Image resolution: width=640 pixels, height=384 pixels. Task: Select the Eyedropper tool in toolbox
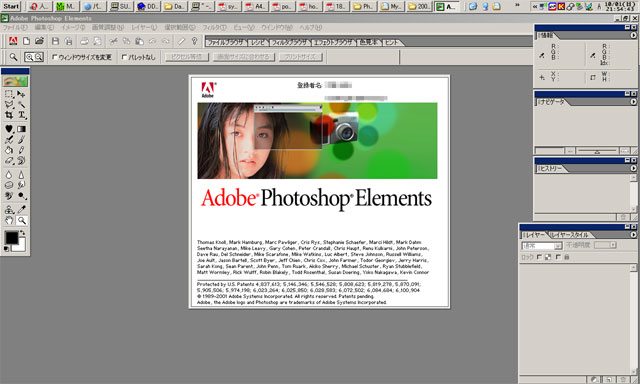click(x=21, y=210)
